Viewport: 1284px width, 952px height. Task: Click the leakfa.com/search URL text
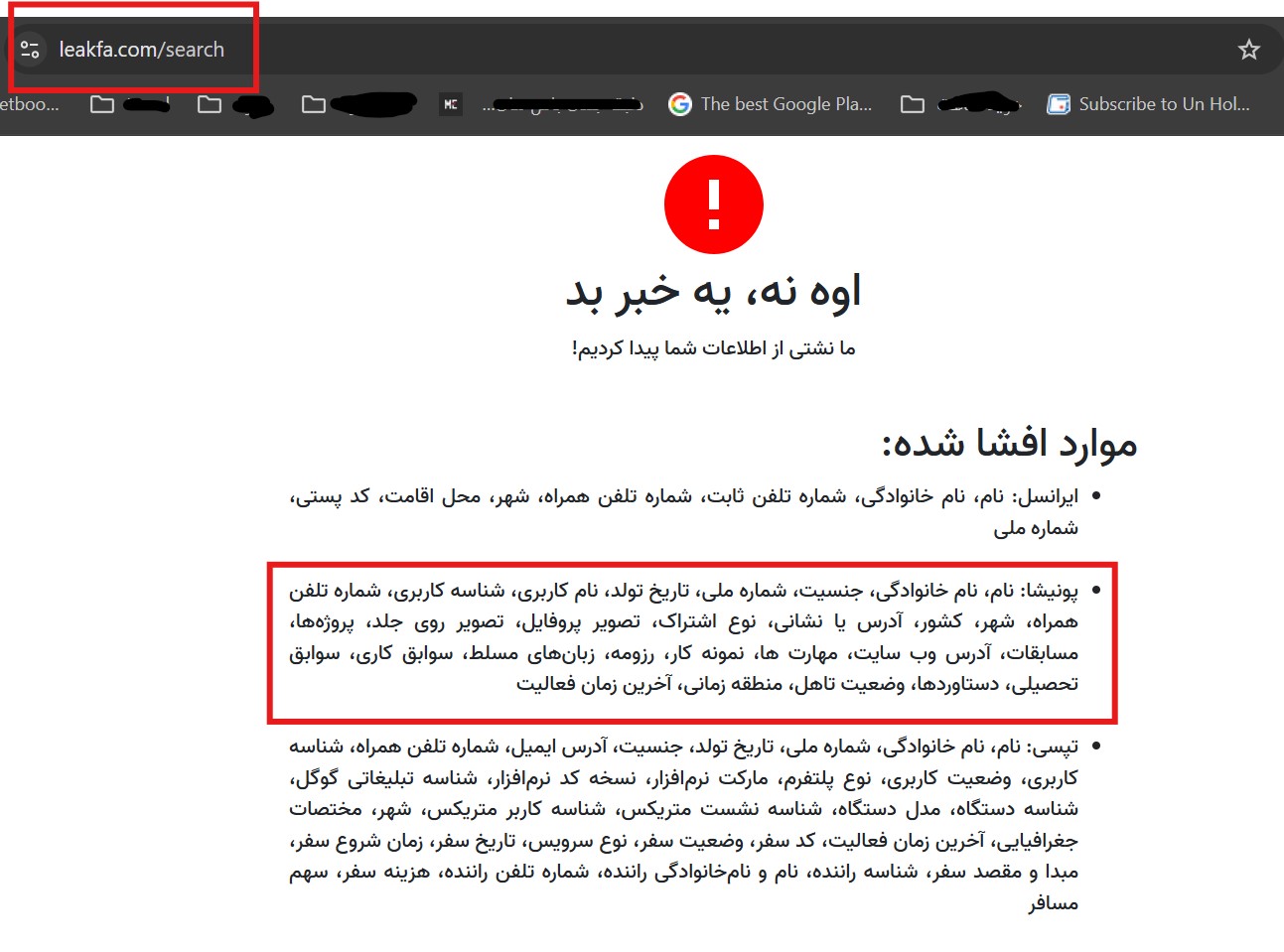coord(141,50)
